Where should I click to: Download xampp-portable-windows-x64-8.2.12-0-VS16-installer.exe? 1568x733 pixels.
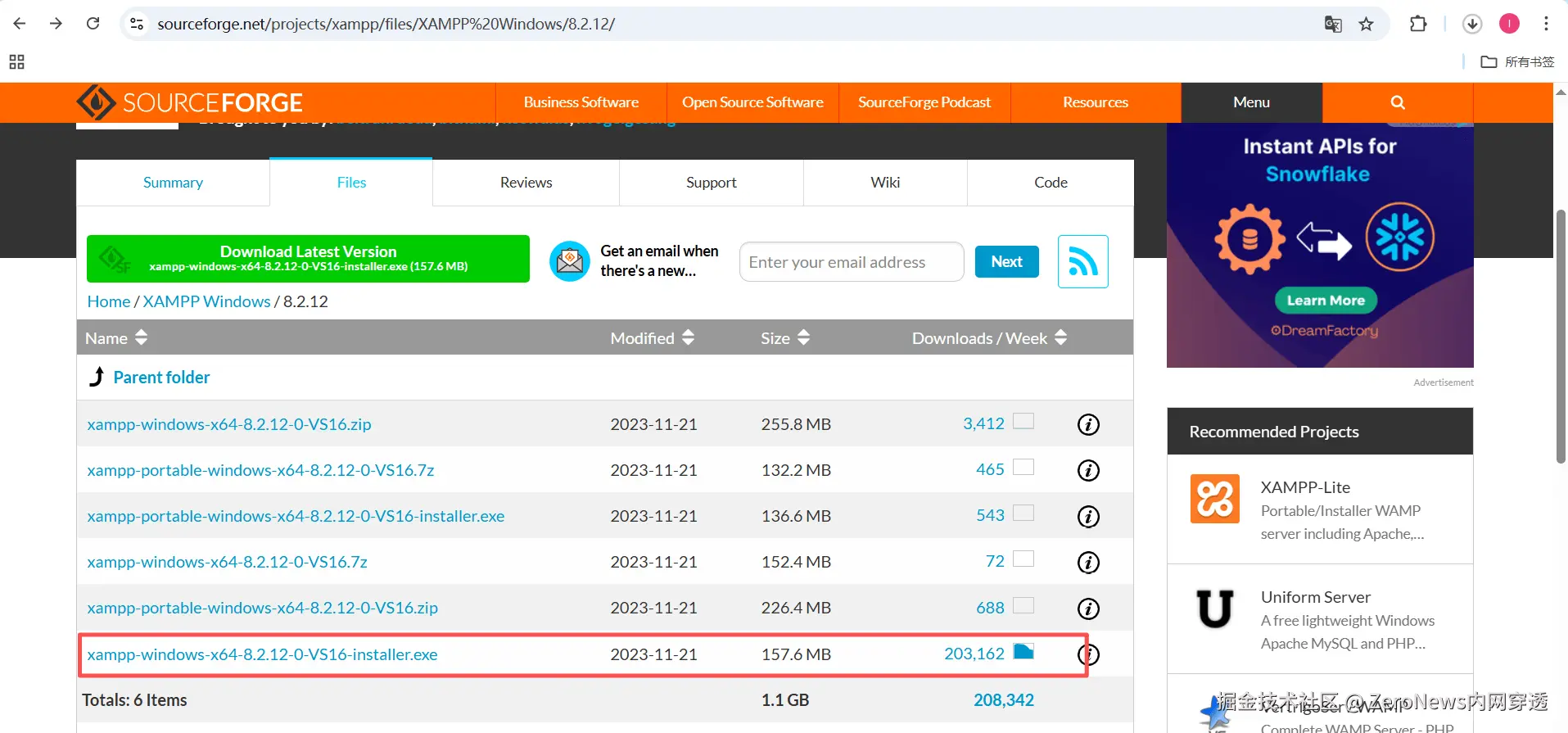[296, 516]
